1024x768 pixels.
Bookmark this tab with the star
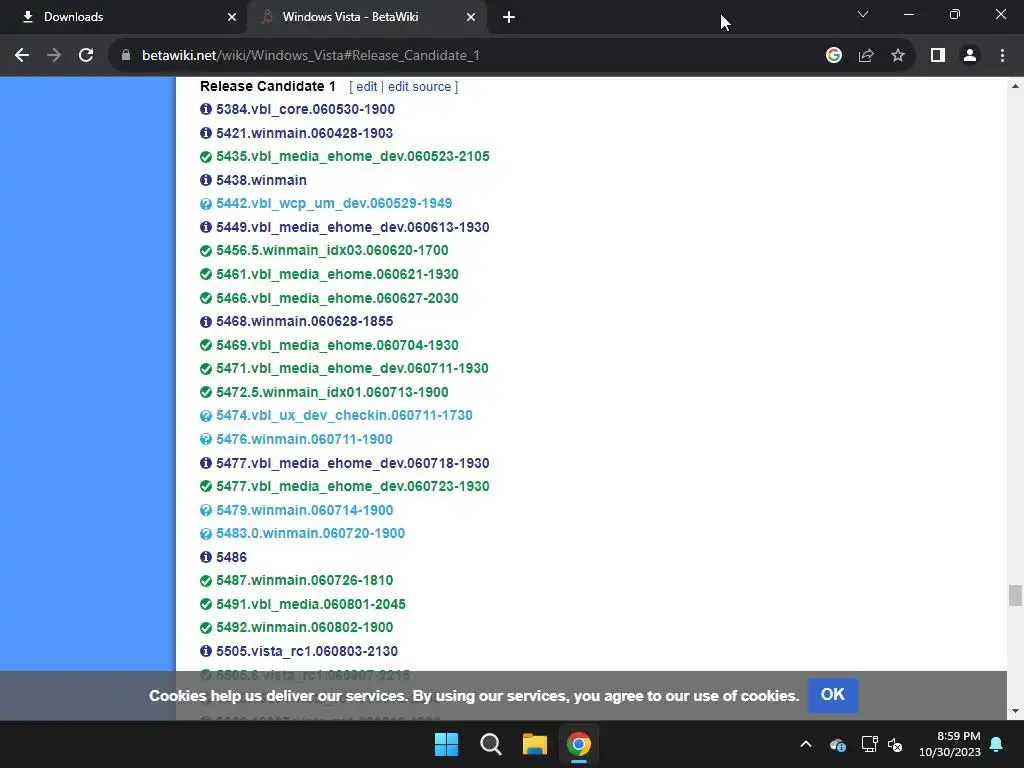pos(898,56)
